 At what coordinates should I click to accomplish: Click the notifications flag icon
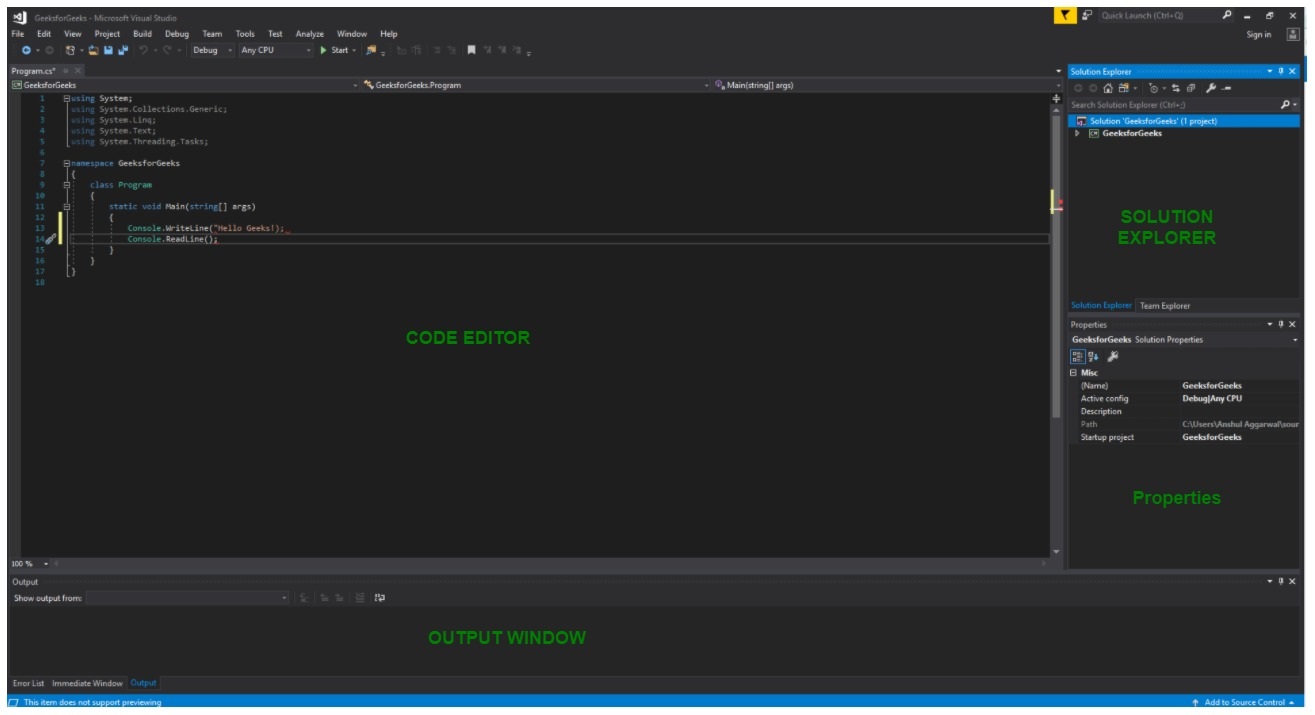[x=1067, y=15]
